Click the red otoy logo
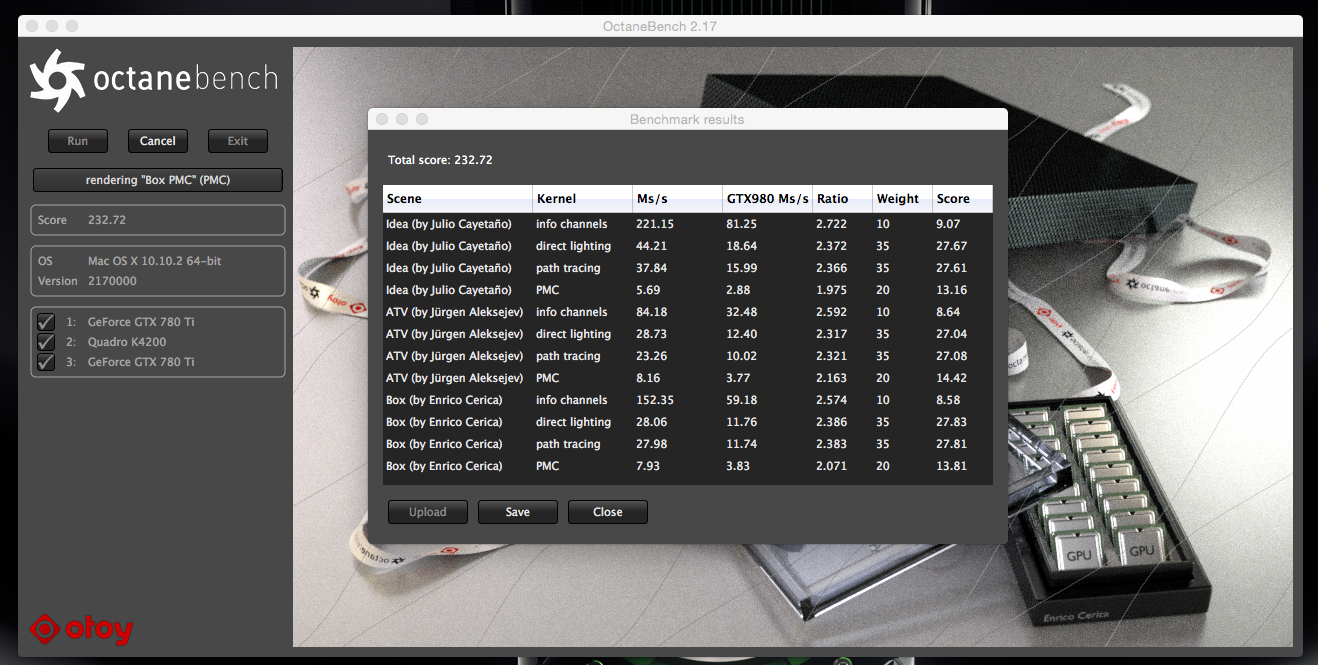The height and width of the screenshot is (665, 1318). [81, 629]
